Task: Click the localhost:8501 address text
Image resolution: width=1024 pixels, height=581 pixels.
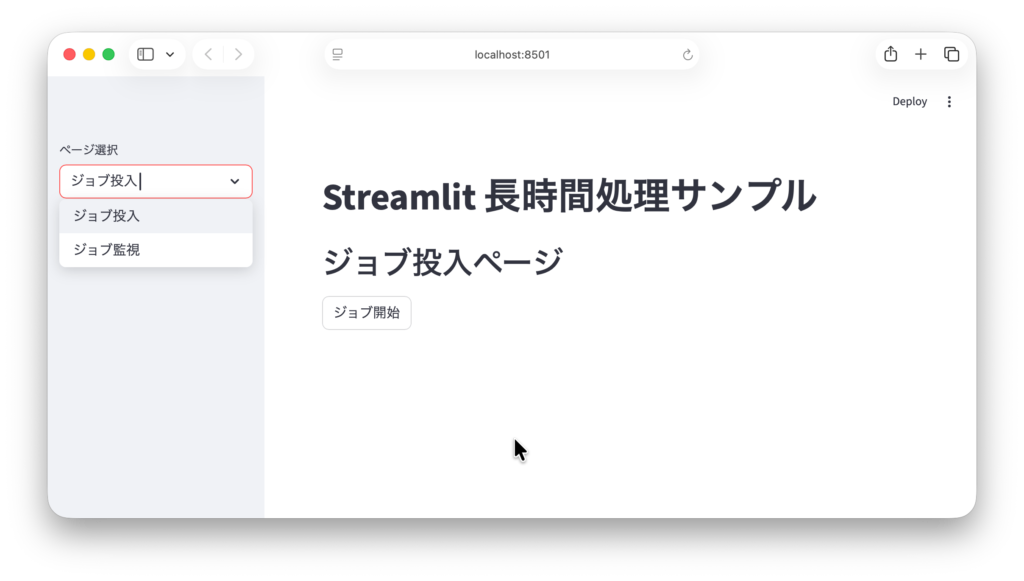Action: 512,54
